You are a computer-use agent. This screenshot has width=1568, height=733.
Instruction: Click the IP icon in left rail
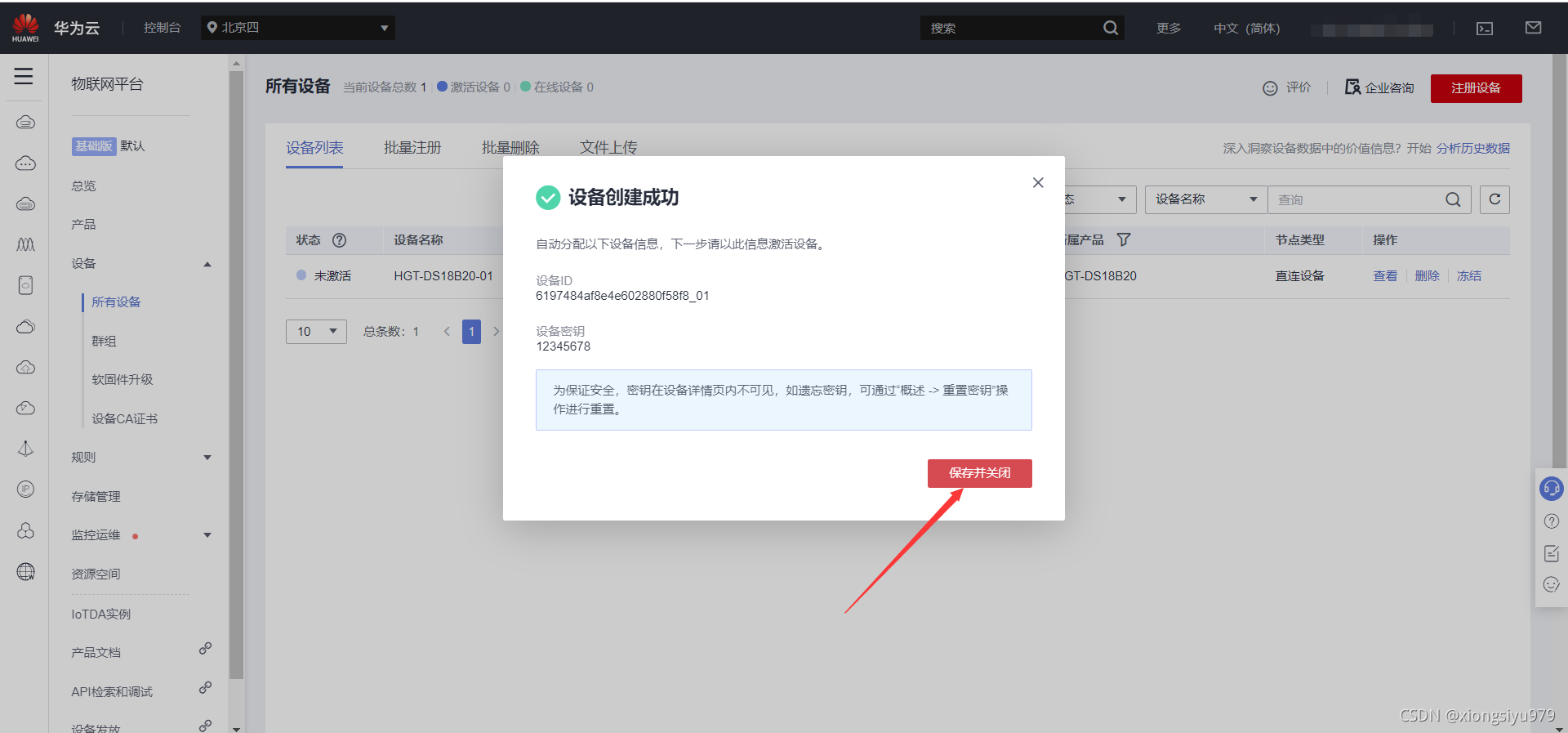[x=26, y=489]
